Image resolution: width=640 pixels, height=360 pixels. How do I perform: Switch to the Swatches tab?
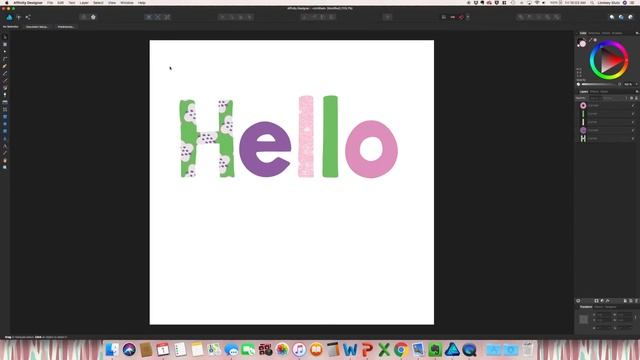[x=594, y=33]
